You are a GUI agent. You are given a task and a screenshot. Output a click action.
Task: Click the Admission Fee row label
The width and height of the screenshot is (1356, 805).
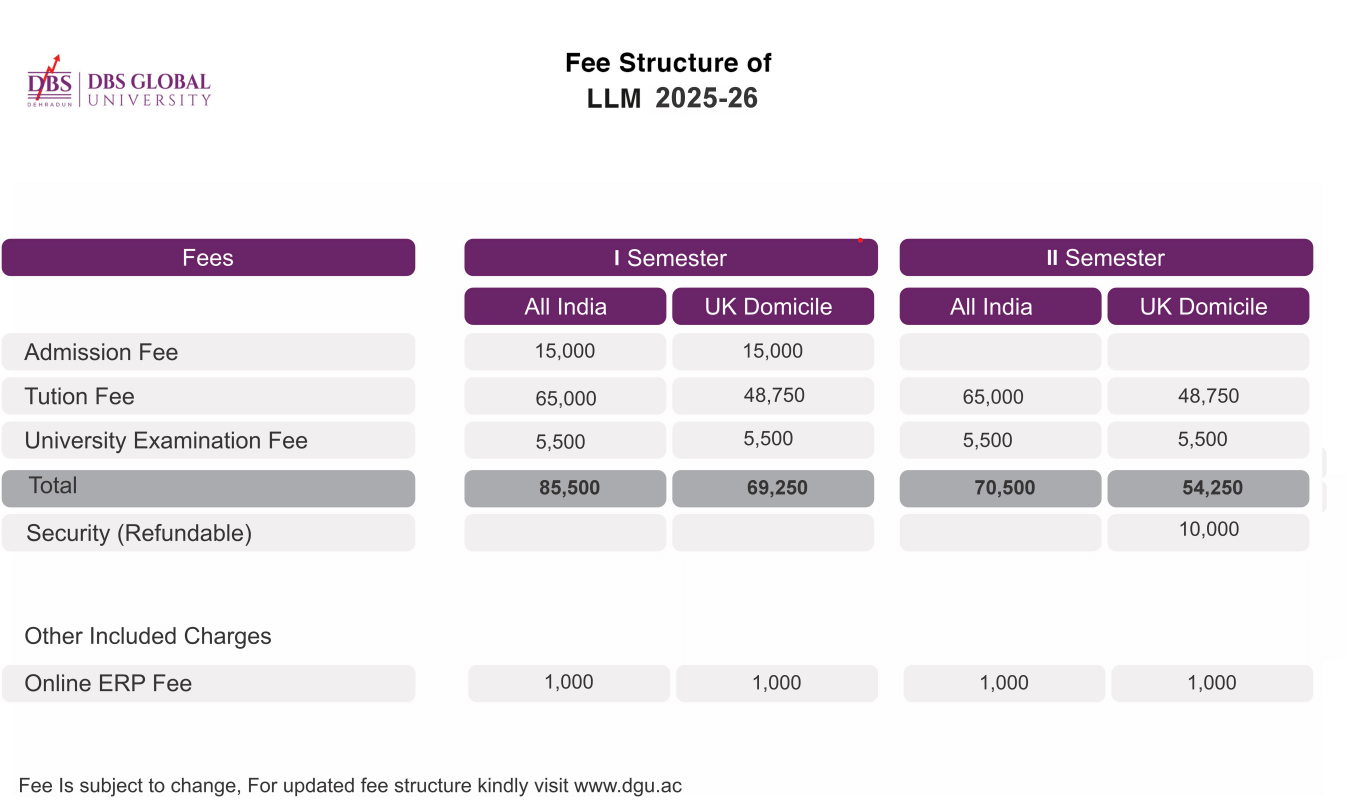101,352
